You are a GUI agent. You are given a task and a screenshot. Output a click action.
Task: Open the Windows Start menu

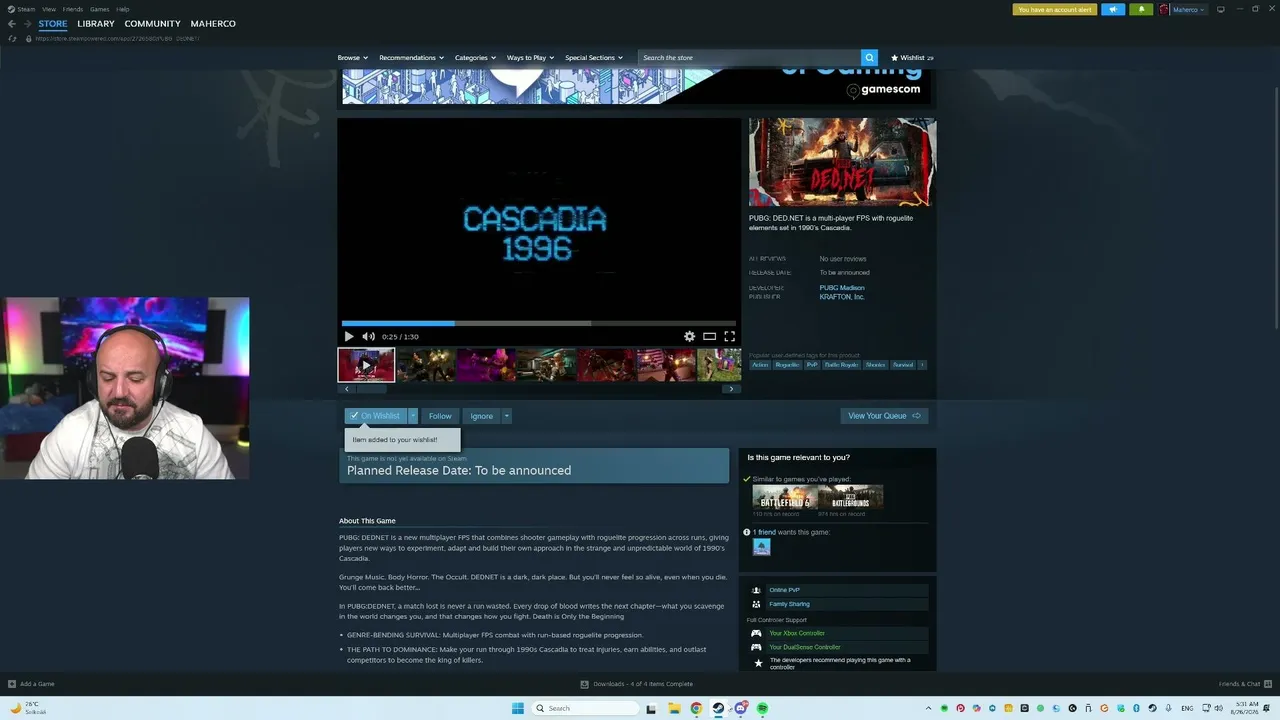(518, 708)
